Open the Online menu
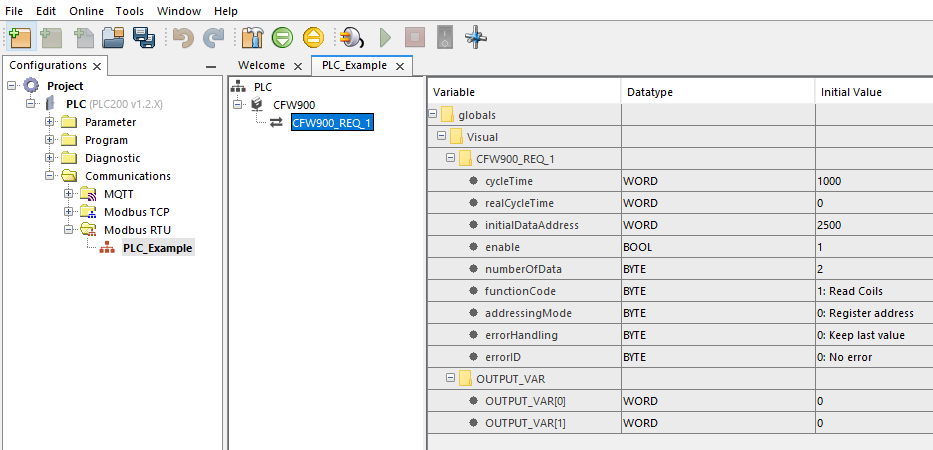Screen dimensions: 933x450 point(86,11)
